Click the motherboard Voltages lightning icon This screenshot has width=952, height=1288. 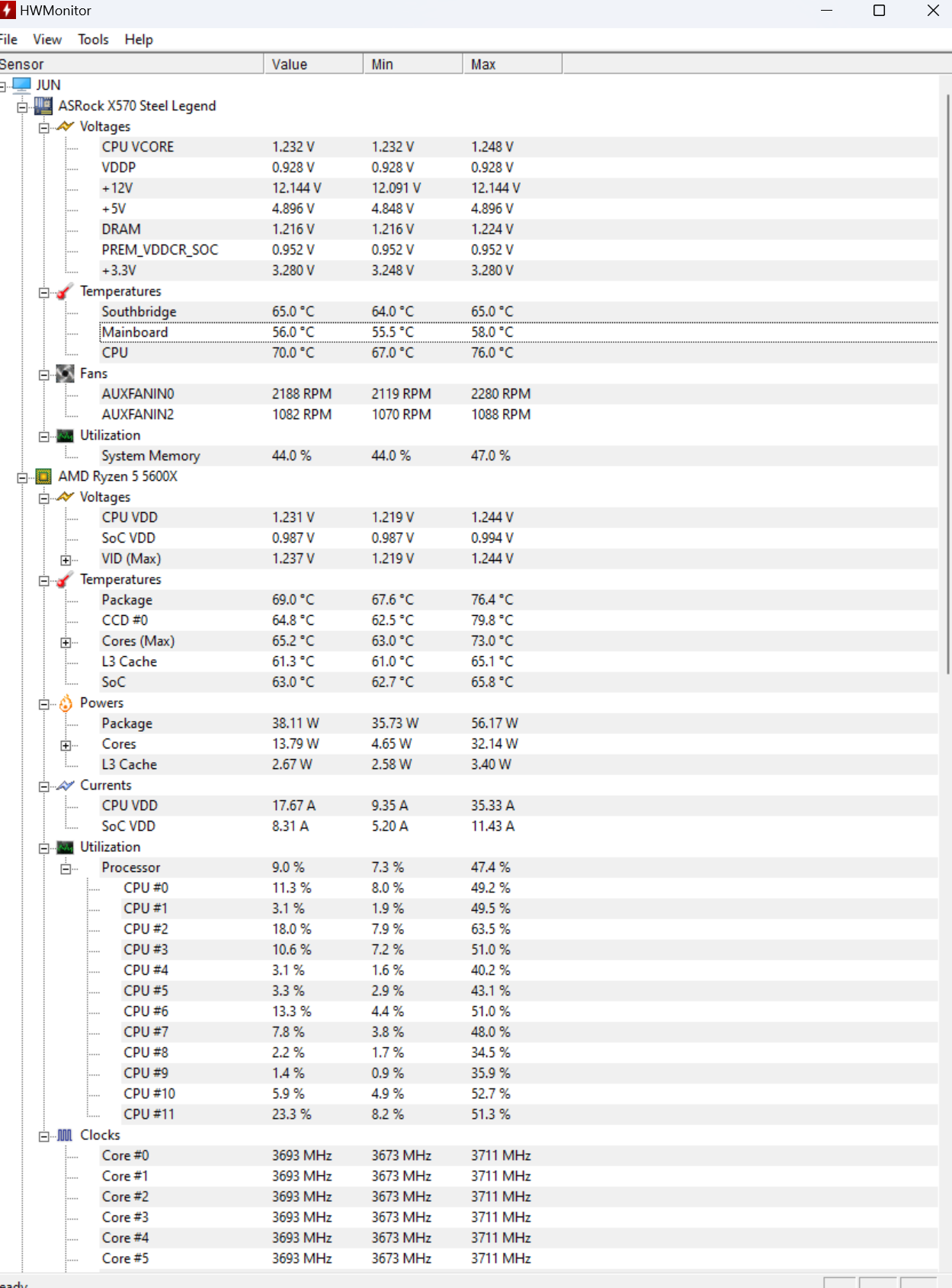click(66, 127)
